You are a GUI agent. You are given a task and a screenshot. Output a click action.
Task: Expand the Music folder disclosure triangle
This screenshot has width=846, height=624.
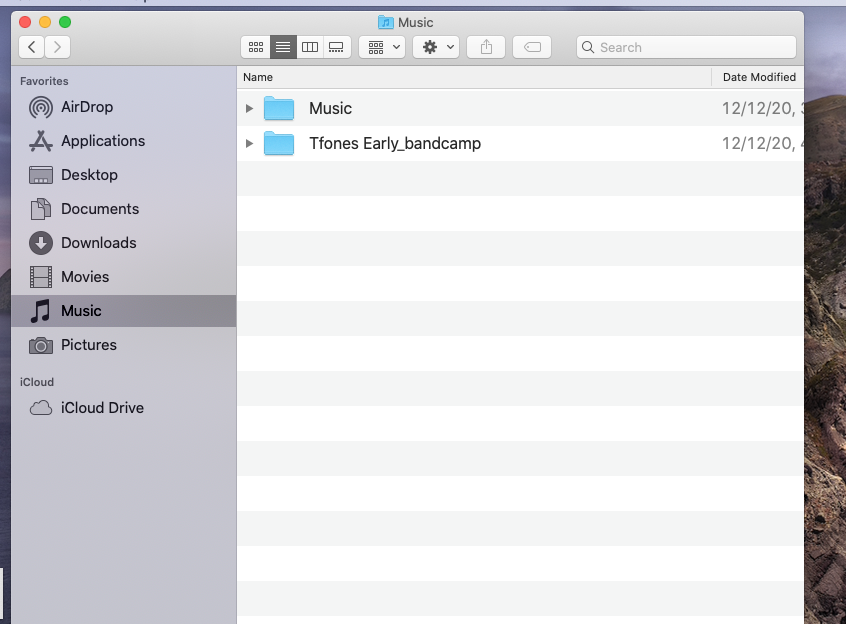249,108
